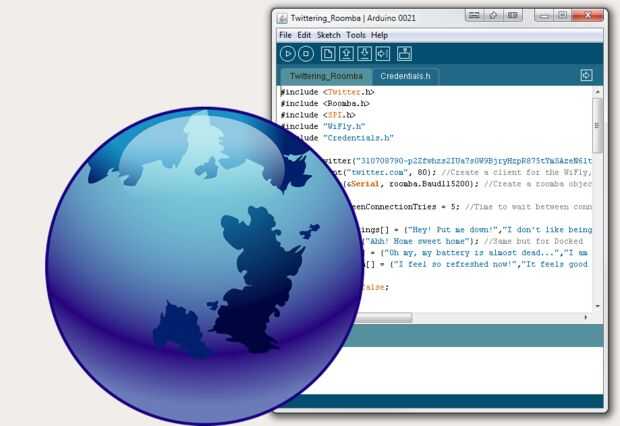The width and height of the screenshot is (620, 426).
Task: Click the vertical scrollbar down arrow
Action: tap(597, 306)
